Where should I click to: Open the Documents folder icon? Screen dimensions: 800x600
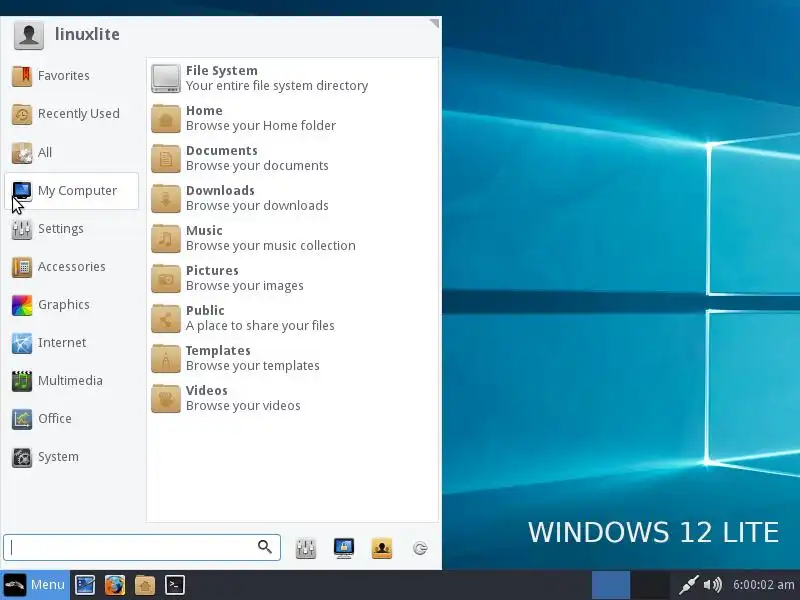tap(166, 158)
